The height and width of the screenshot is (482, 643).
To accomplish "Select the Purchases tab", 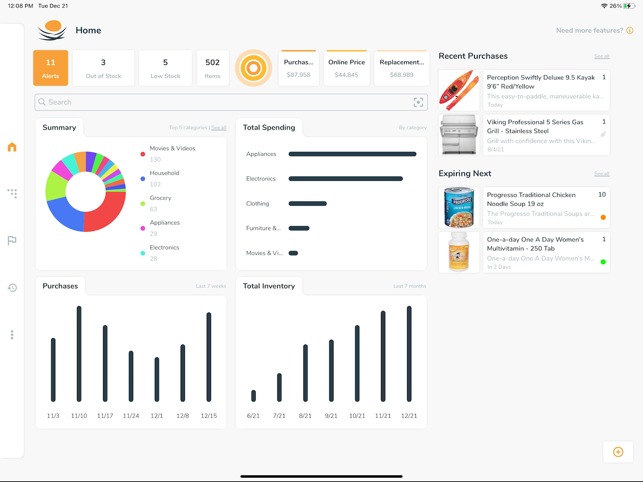I will pos(60,286).
